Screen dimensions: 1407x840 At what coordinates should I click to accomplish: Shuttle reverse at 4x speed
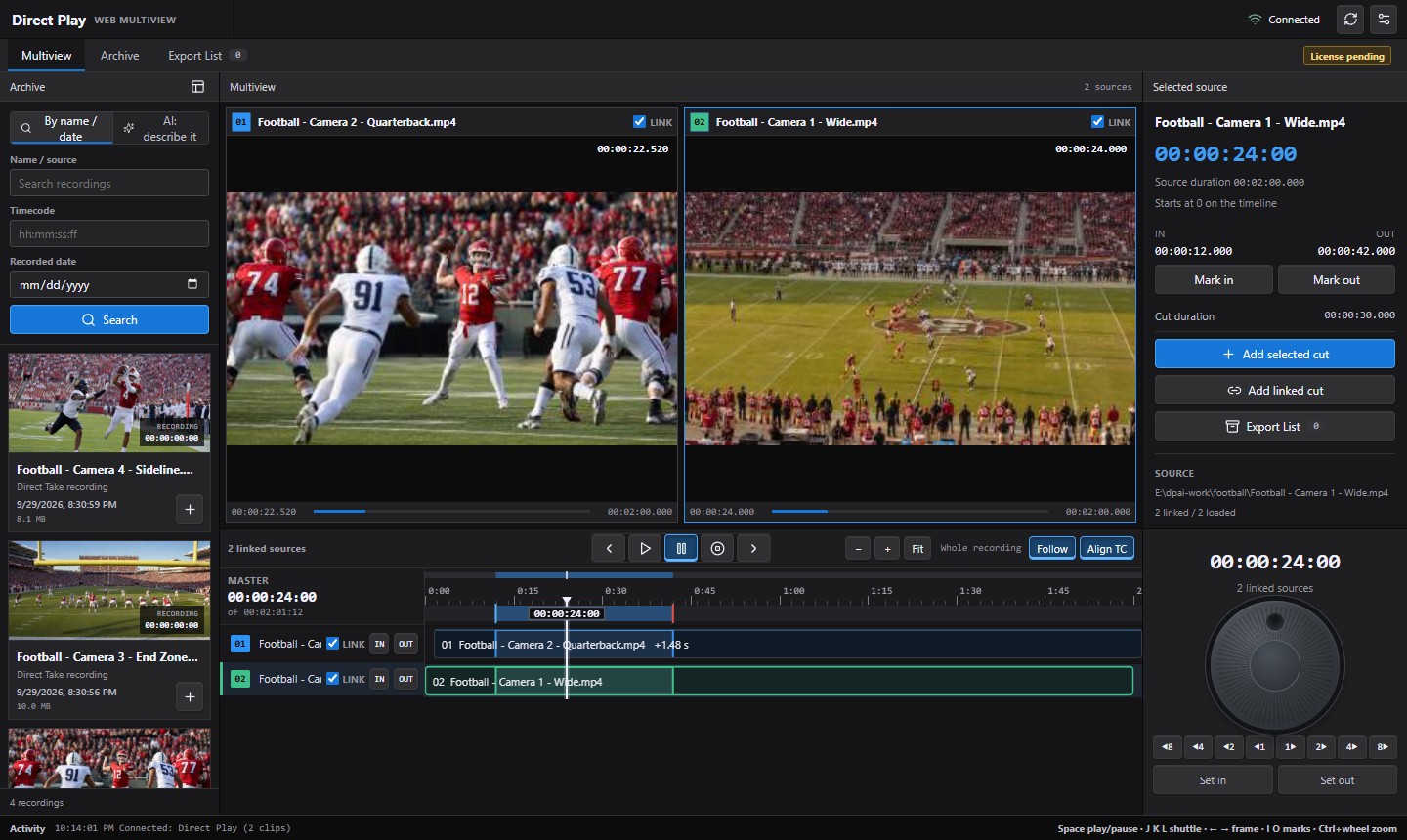tap(1198, 747)
